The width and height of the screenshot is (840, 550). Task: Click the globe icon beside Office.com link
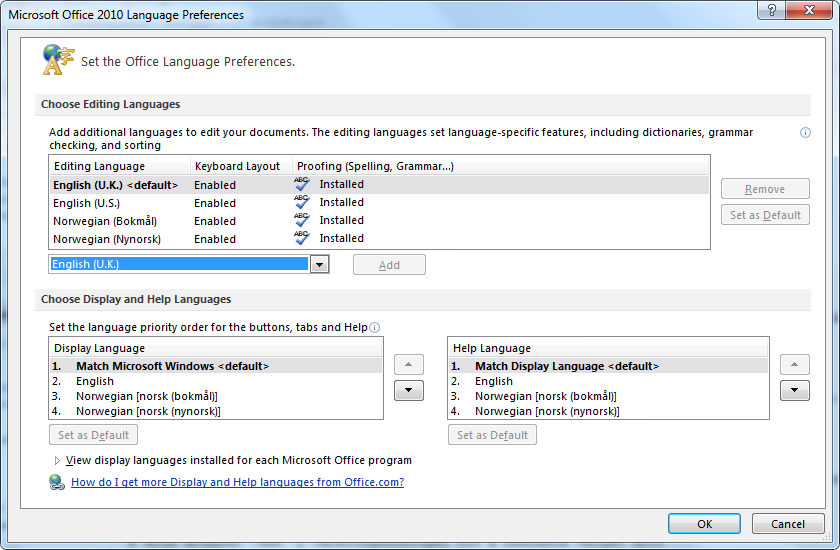57,482
